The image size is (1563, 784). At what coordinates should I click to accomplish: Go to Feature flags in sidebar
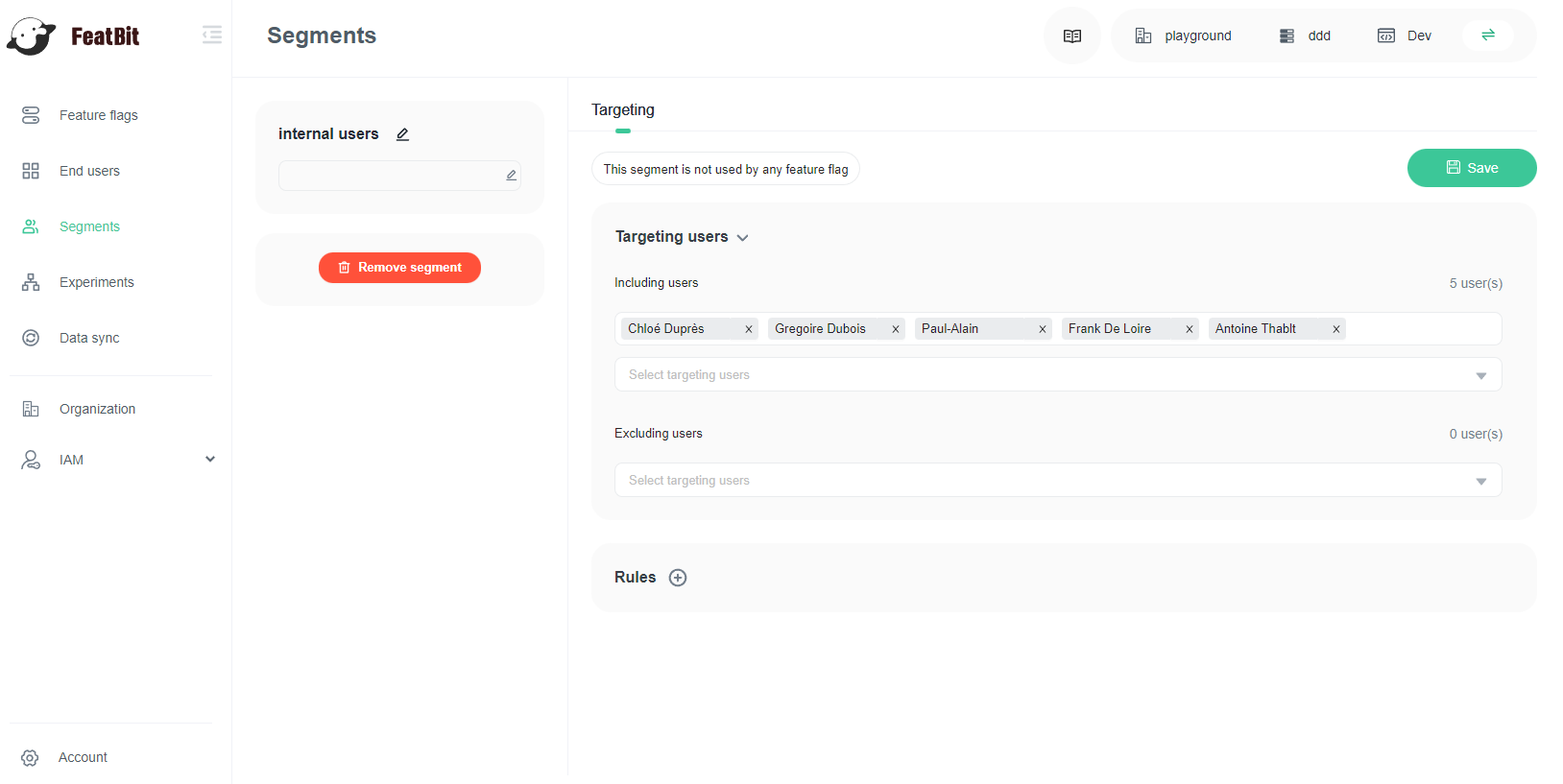[98, 115]
